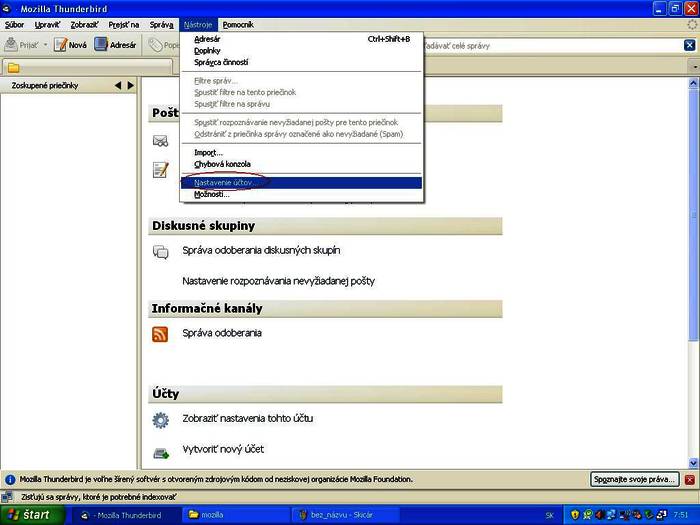Image resolution: width=700 pixels, height=525 pixels.
Task: Dismiss the Mozilla Foundation notification bar
Action: click(x=690, y=480)
